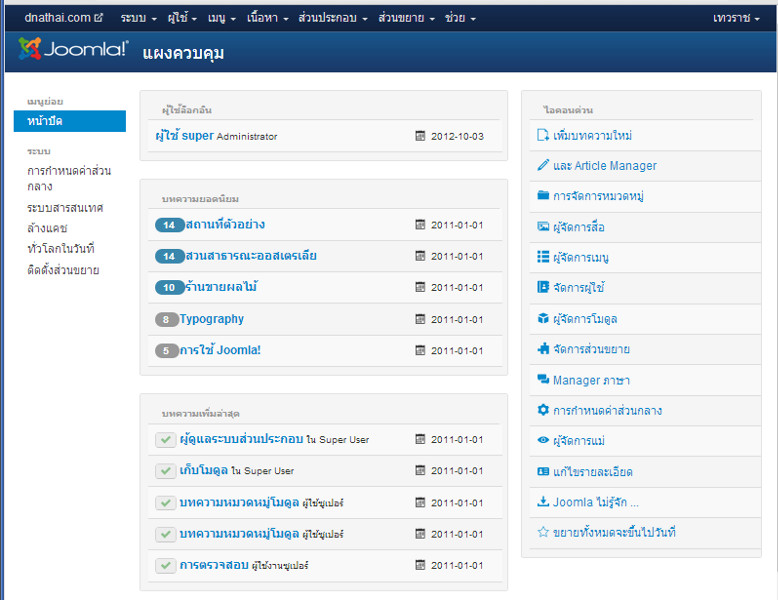778x600 pixels.
Task: Click the 14 hits badge beside สวนสาธารณะออสเตรเลีย
Action: pos(169,257)
